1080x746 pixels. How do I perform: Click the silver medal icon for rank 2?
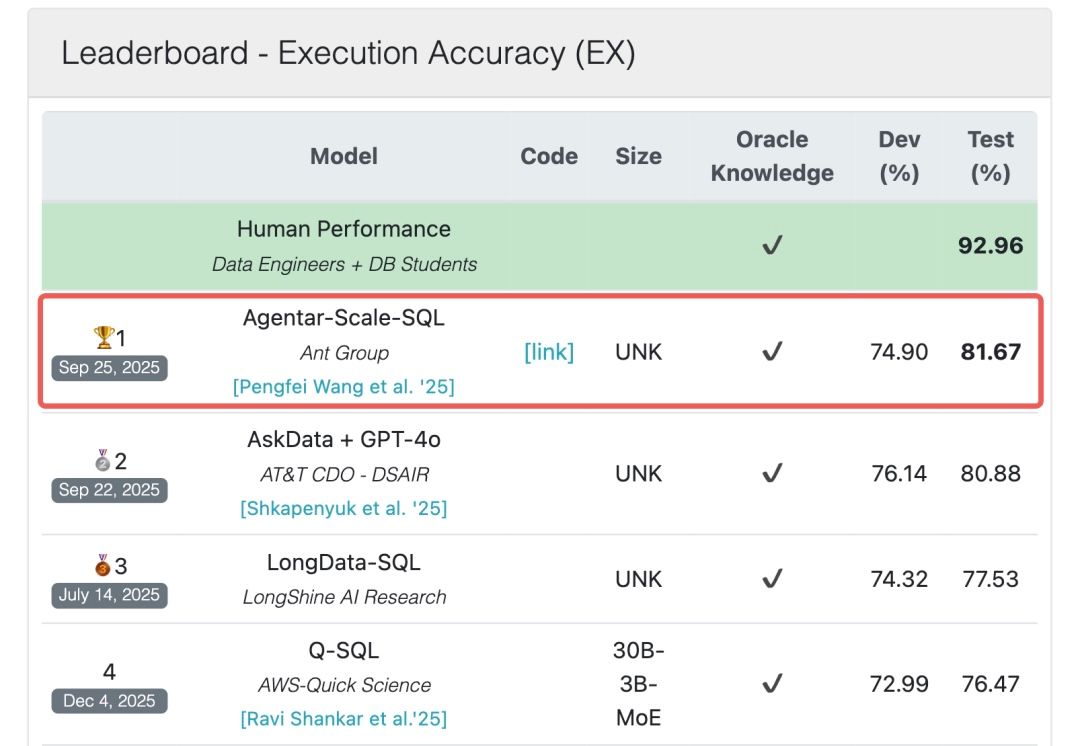pos(102,461)
